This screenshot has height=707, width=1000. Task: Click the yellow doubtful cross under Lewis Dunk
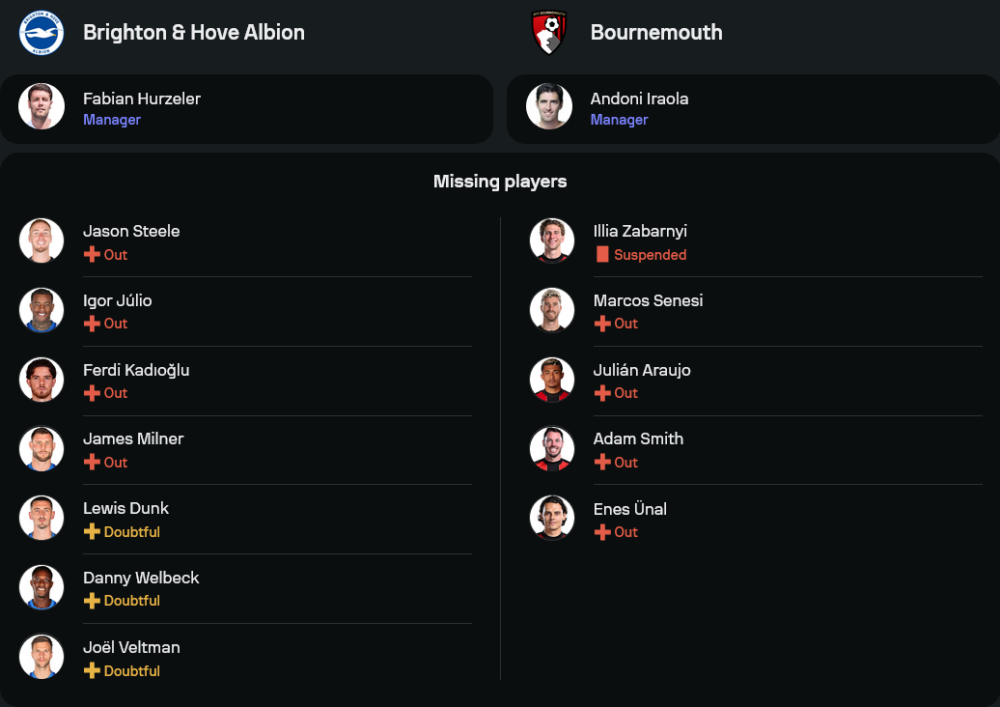click(92, 532)
